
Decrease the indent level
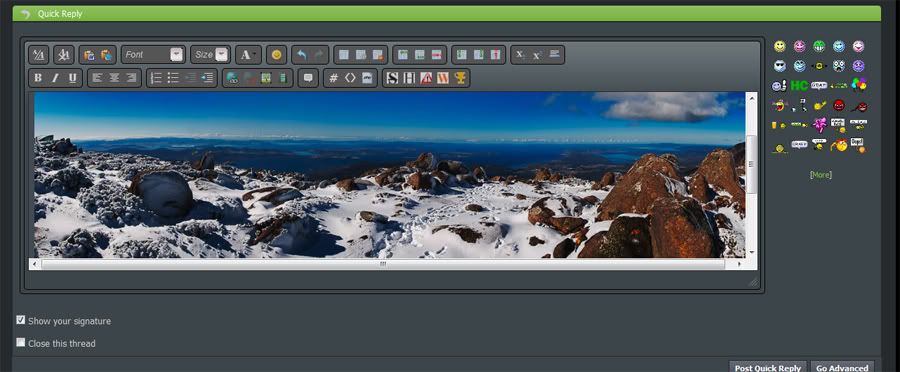(191, 78)
